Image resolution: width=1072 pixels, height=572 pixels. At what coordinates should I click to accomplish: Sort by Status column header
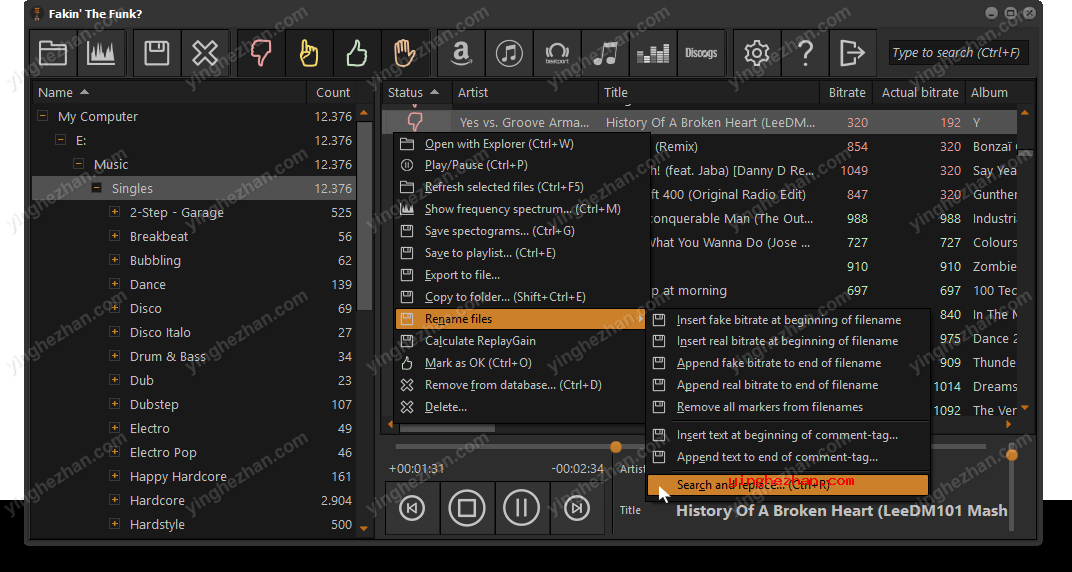(416, 92)
